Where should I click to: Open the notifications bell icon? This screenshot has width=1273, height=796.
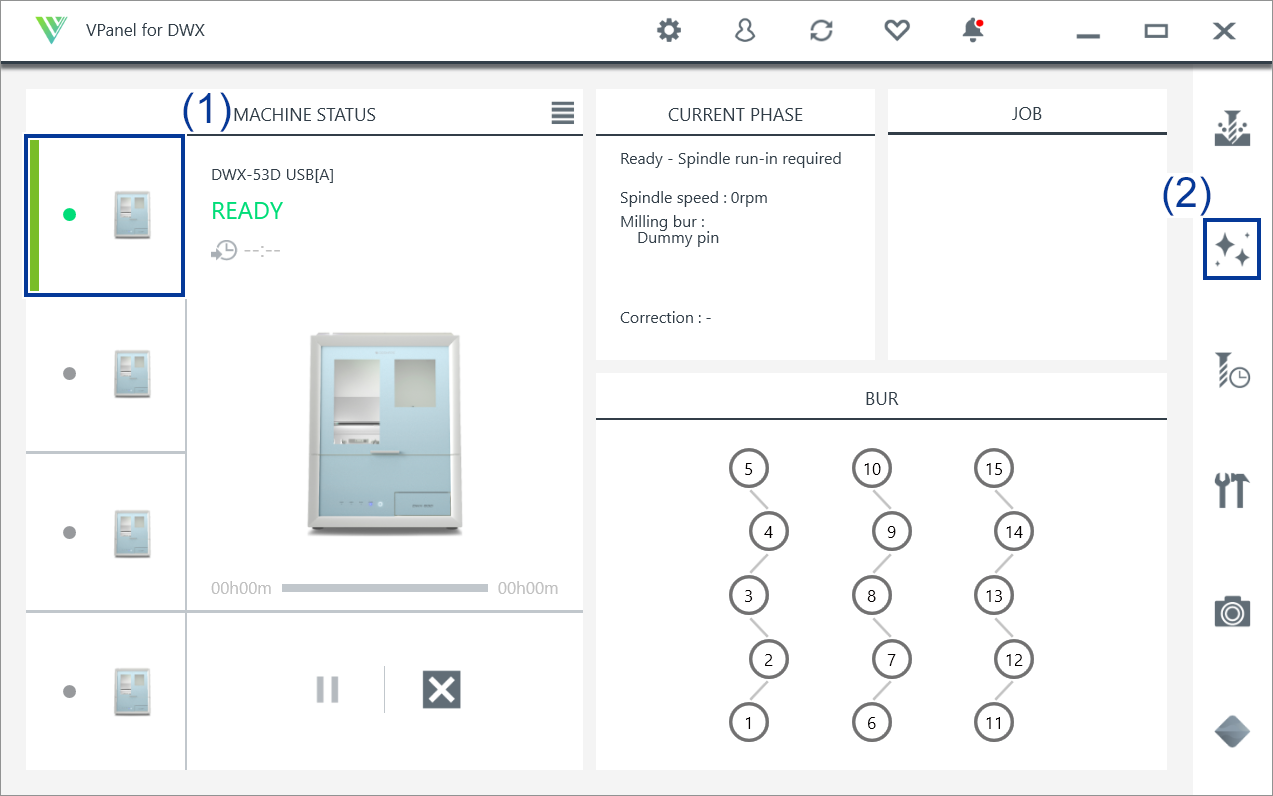tap(973, 31)
